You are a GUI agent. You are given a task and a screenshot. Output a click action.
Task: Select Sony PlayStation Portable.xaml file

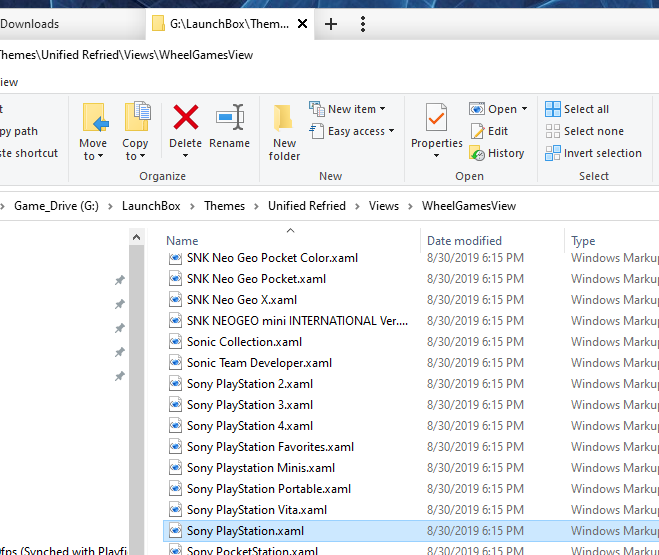tap(269, 489)
